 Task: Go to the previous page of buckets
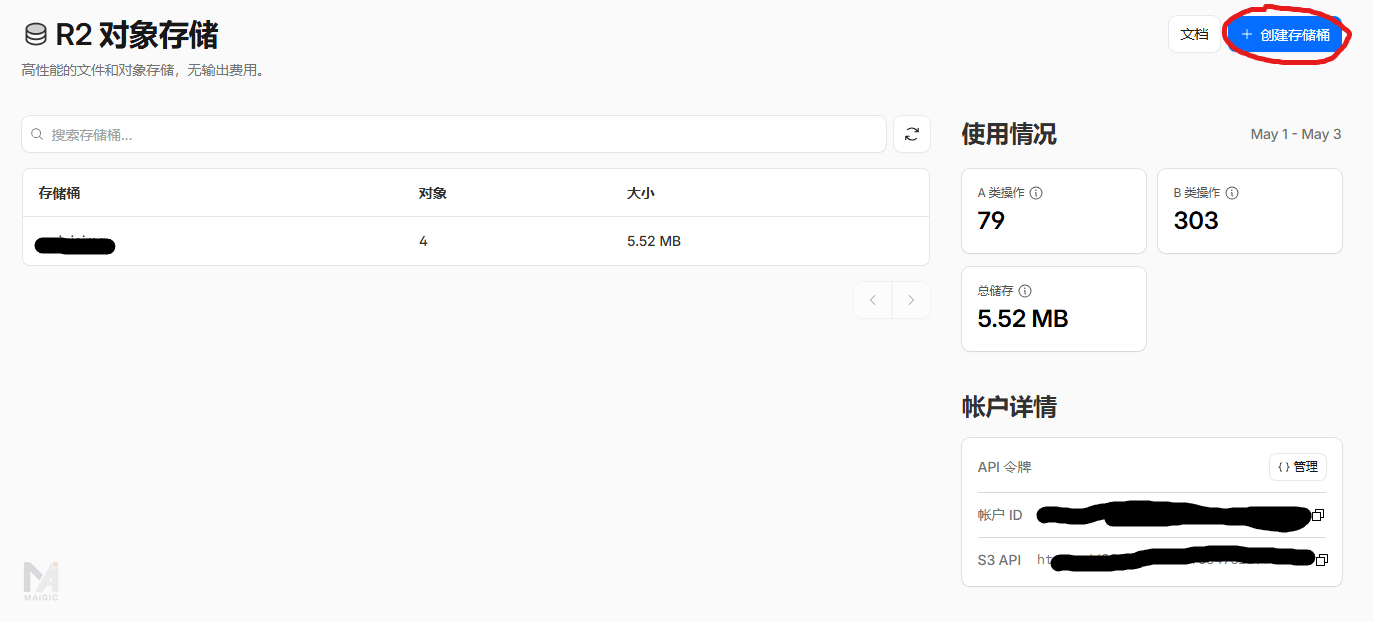tap(873, 300)
